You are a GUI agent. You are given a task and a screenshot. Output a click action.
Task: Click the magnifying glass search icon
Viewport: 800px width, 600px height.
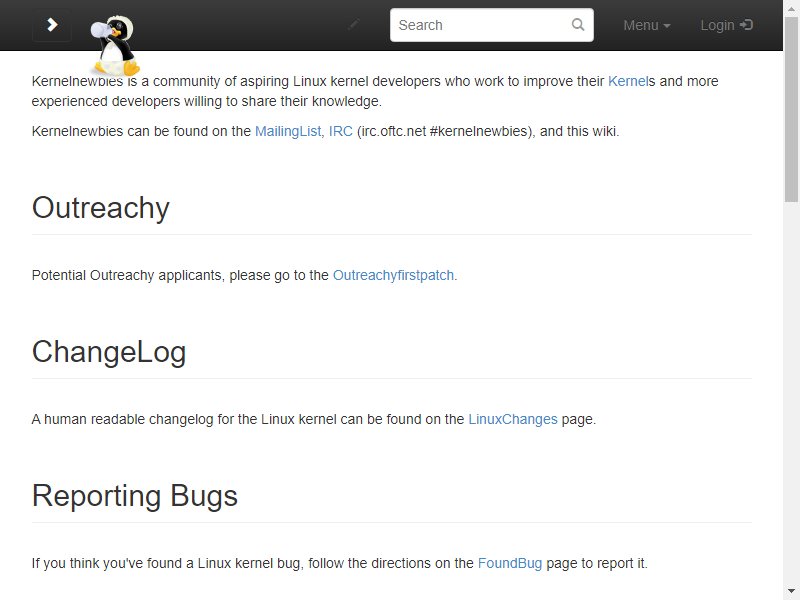578,24
